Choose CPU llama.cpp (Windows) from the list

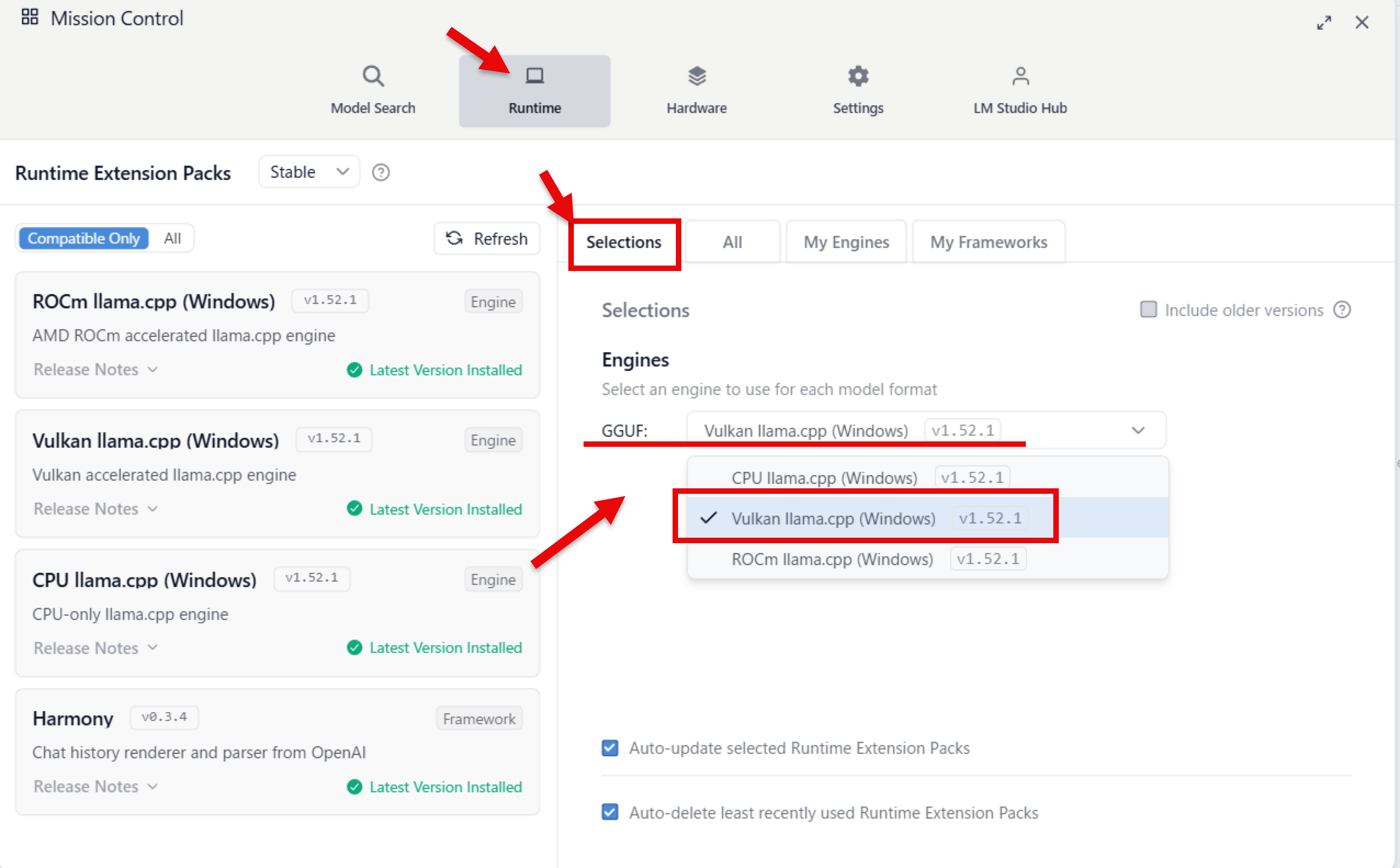[x=823, y=478]
